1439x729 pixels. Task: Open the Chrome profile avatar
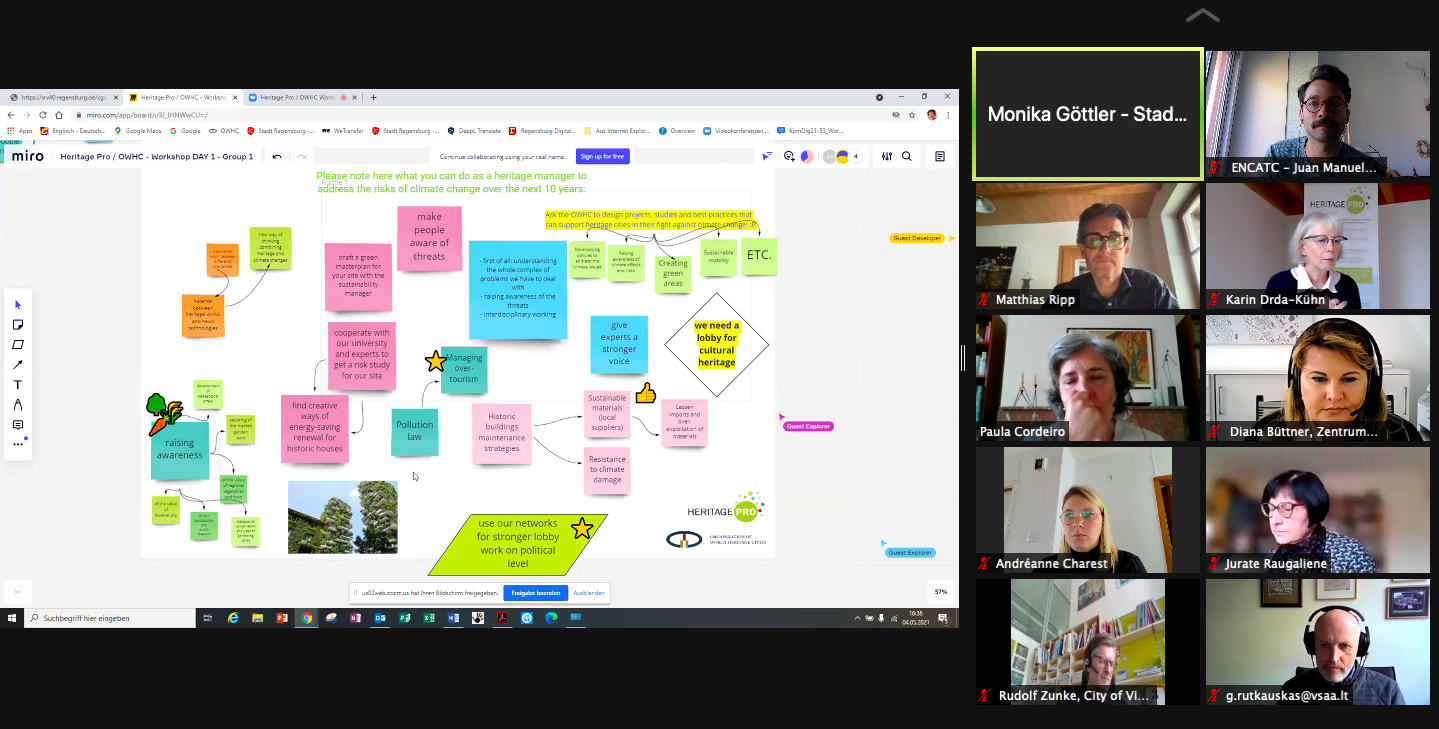pyautogui.click(x=931, y=115)
